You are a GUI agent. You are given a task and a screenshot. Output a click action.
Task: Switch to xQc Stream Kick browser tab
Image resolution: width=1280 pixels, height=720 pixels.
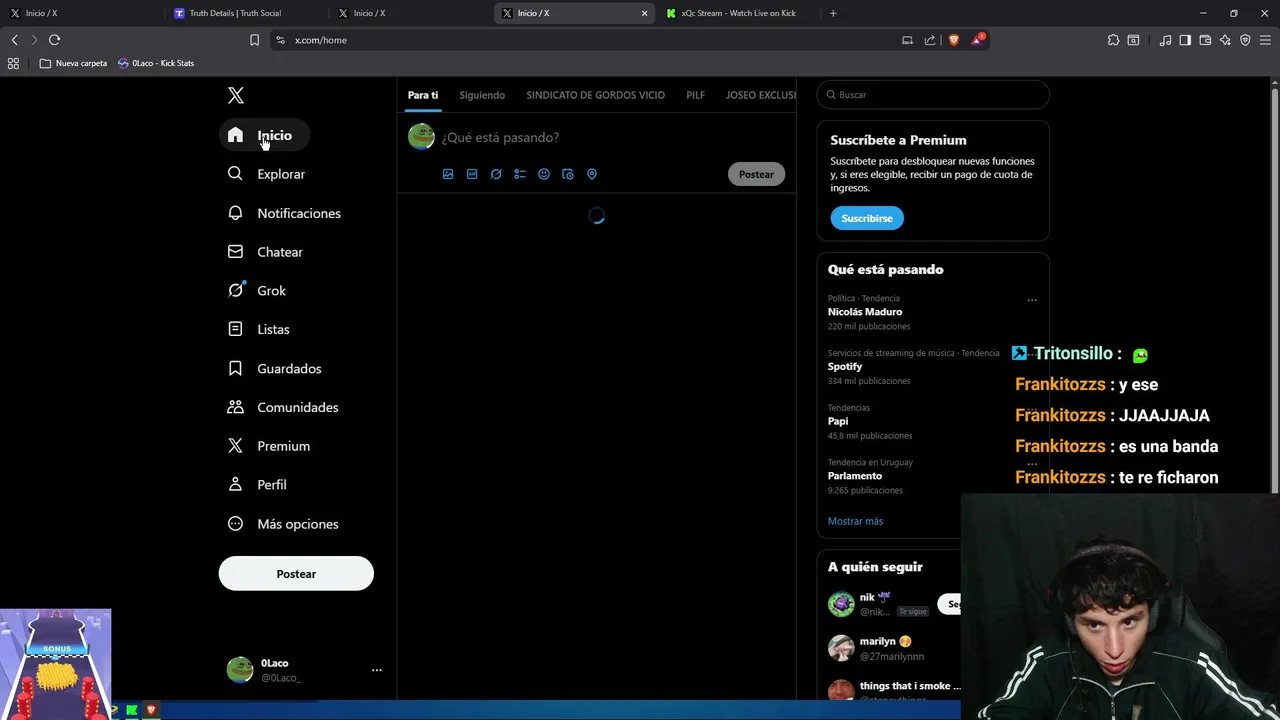click(738, 13)
